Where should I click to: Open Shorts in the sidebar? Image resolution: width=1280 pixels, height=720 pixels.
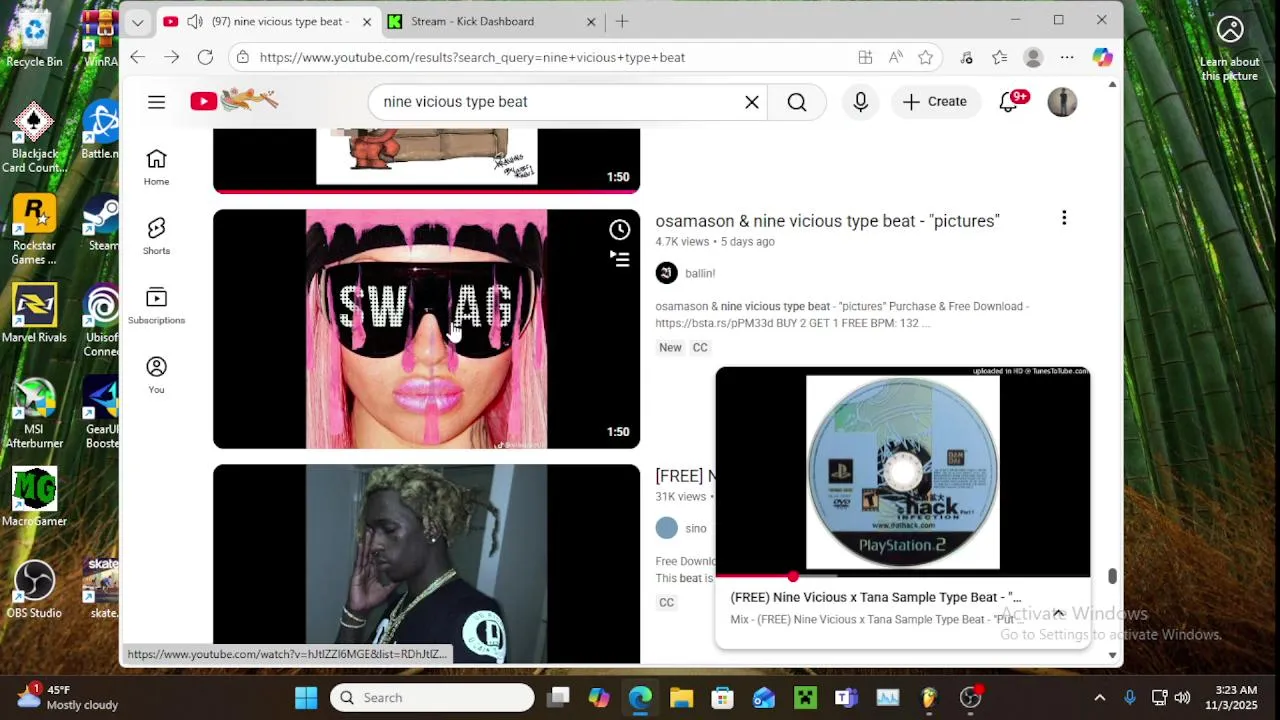coord(156,236)
